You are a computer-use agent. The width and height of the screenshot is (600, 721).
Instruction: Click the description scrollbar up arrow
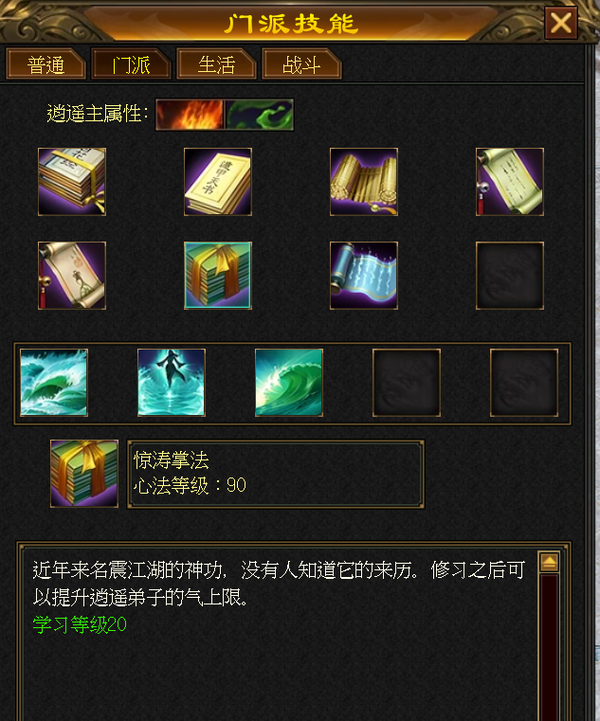[549, 561]
